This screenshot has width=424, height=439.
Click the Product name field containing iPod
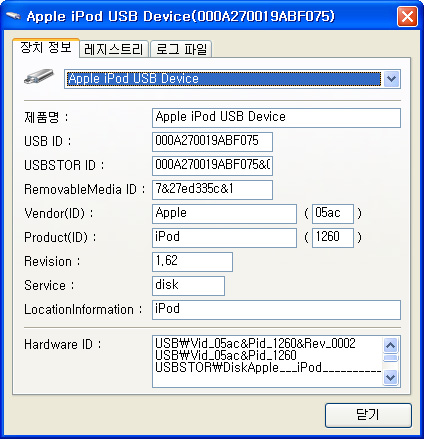(x=224, y=238)
